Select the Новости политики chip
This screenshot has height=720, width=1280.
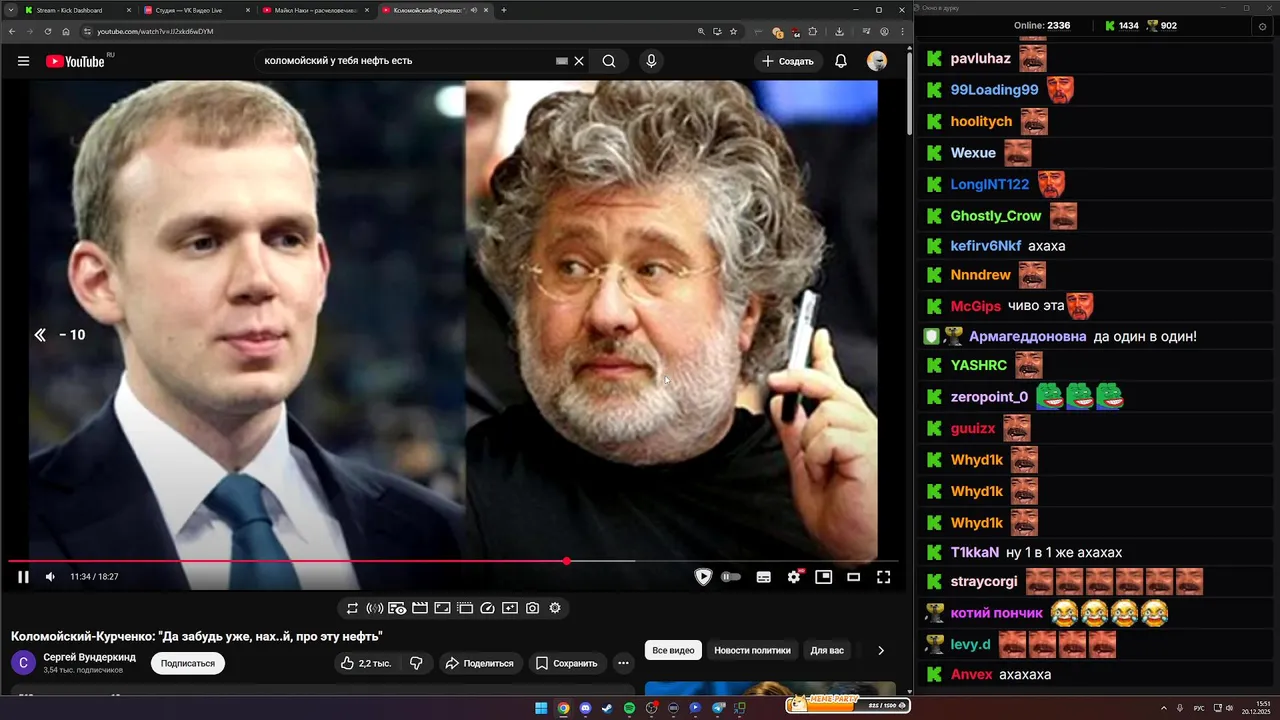click(752, 650)
